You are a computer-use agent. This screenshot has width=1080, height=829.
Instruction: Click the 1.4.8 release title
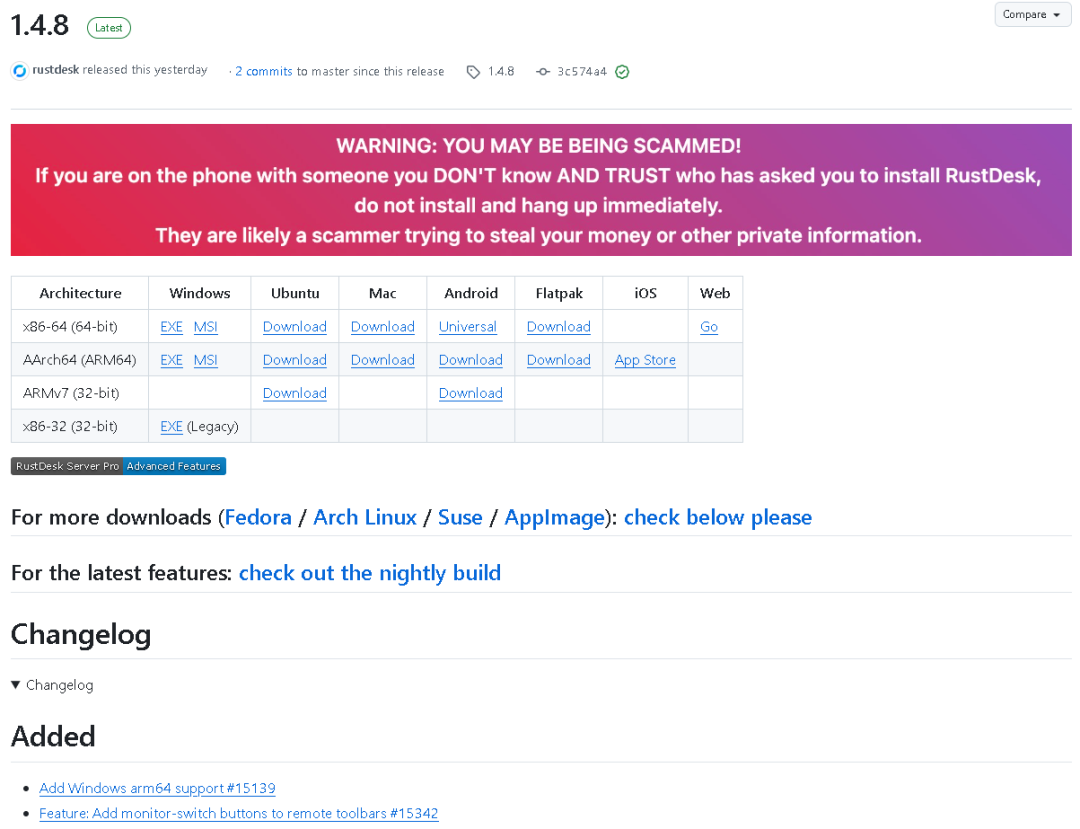[x=40, y=26]
